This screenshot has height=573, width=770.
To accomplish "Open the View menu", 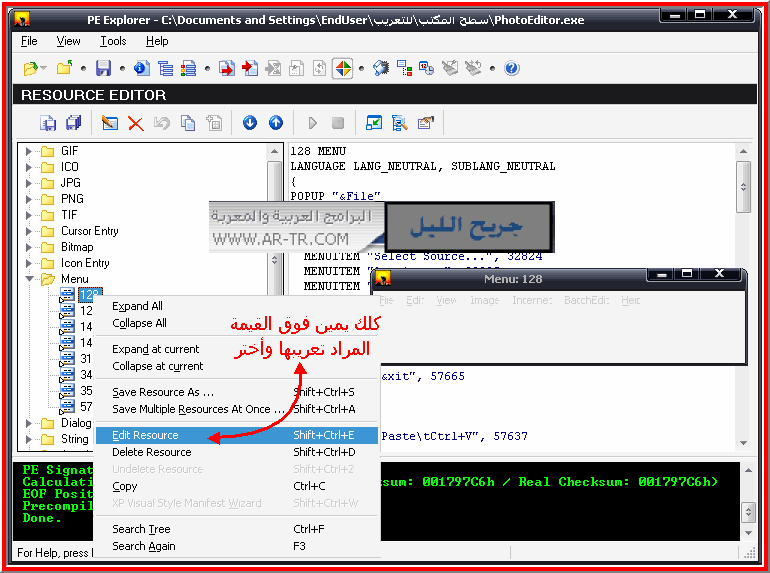I will [68, 41].
